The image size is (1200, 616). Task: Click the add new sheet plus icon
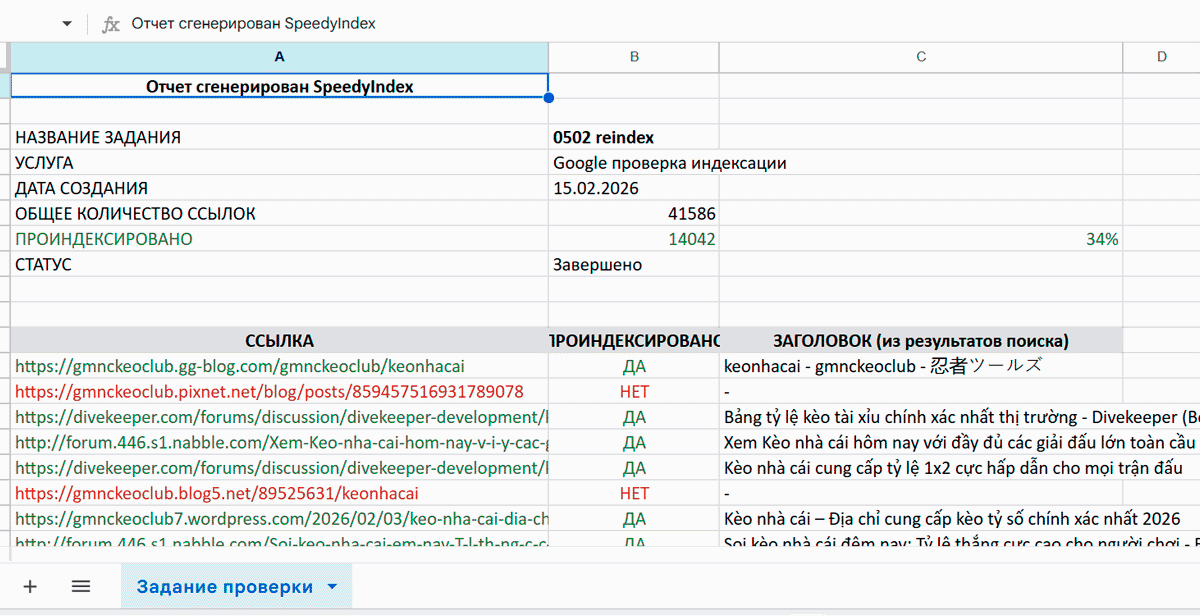point(30,587)
